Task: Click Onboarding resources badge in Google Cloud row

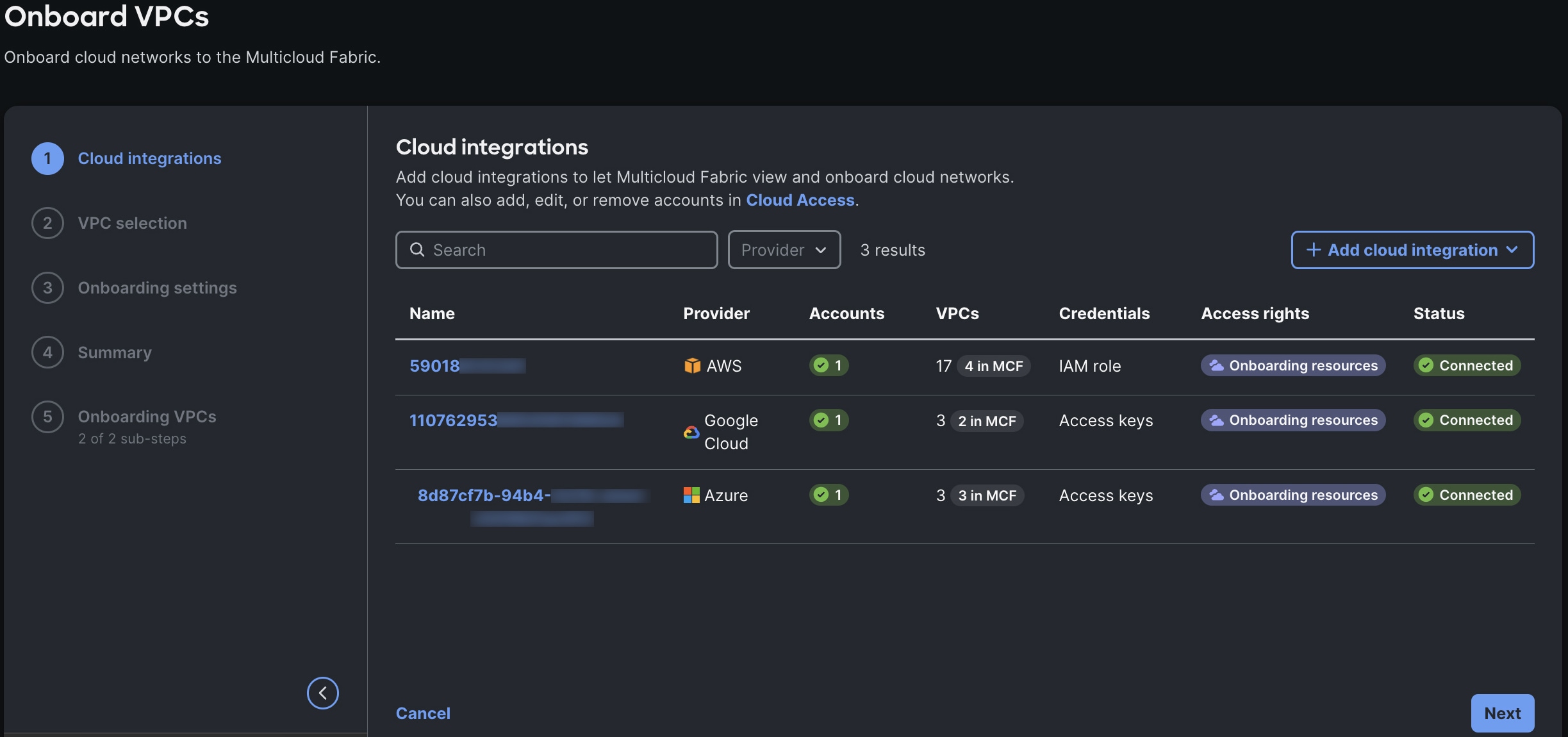Action: 1293,420
